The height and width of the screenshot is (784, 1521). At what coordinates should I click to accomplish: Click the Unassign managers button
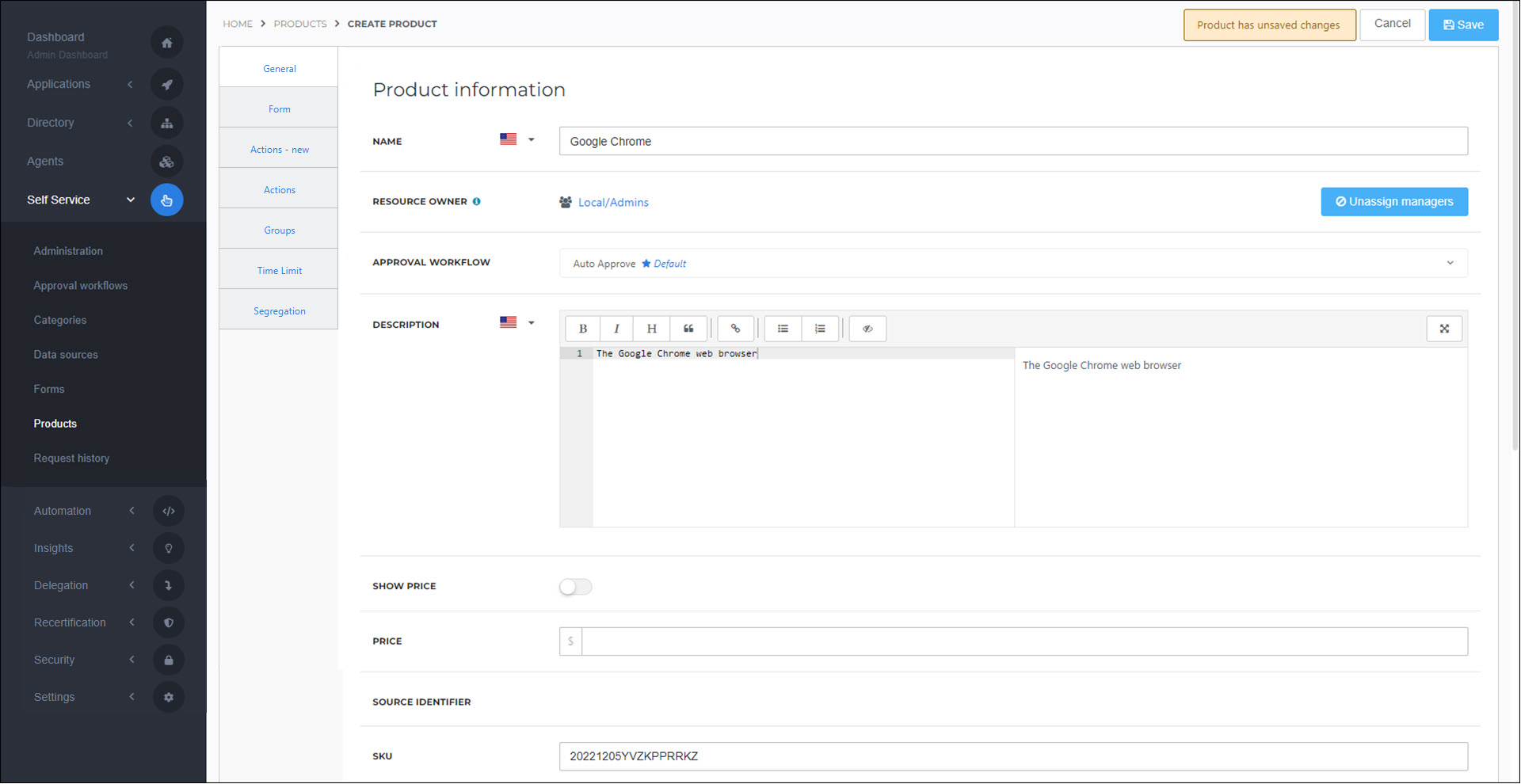(x=1393, y=202)
